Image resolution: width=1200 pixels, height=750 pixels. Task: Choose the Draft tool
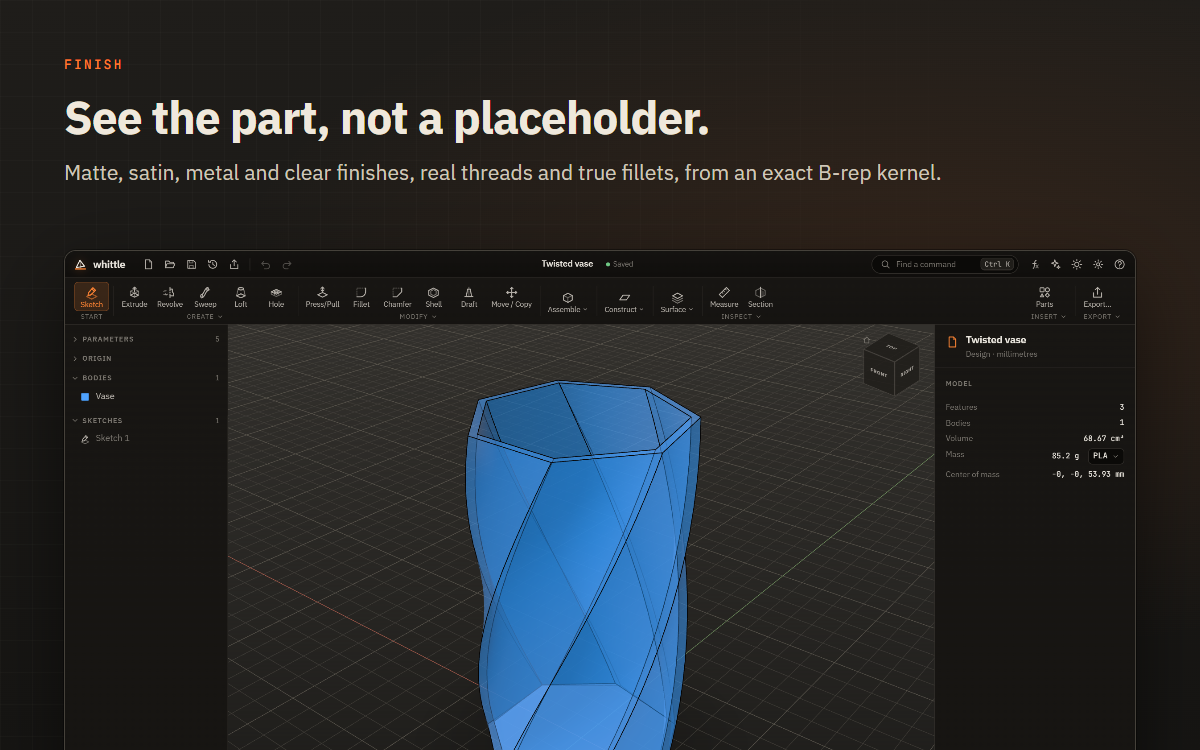pyautogui.click(x=469, y=297)
